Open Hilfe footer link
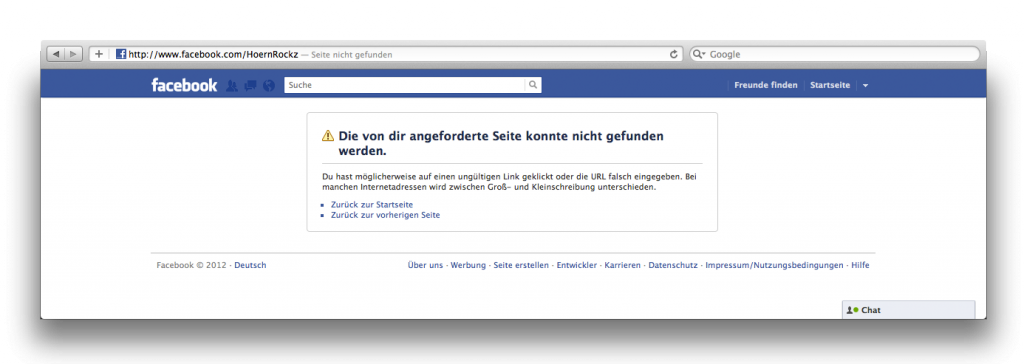Screen dimensions: 1024x364 860,265
